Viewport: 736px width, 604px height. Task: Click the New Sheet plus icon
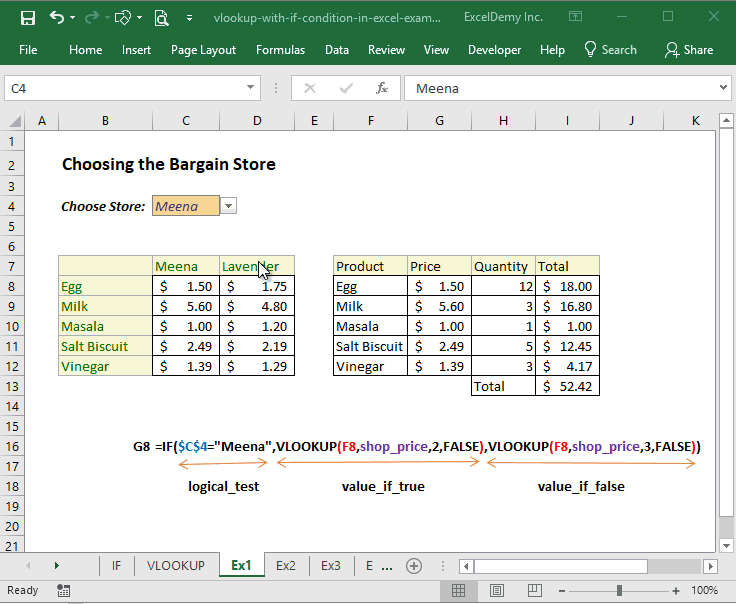click(413, 565)
